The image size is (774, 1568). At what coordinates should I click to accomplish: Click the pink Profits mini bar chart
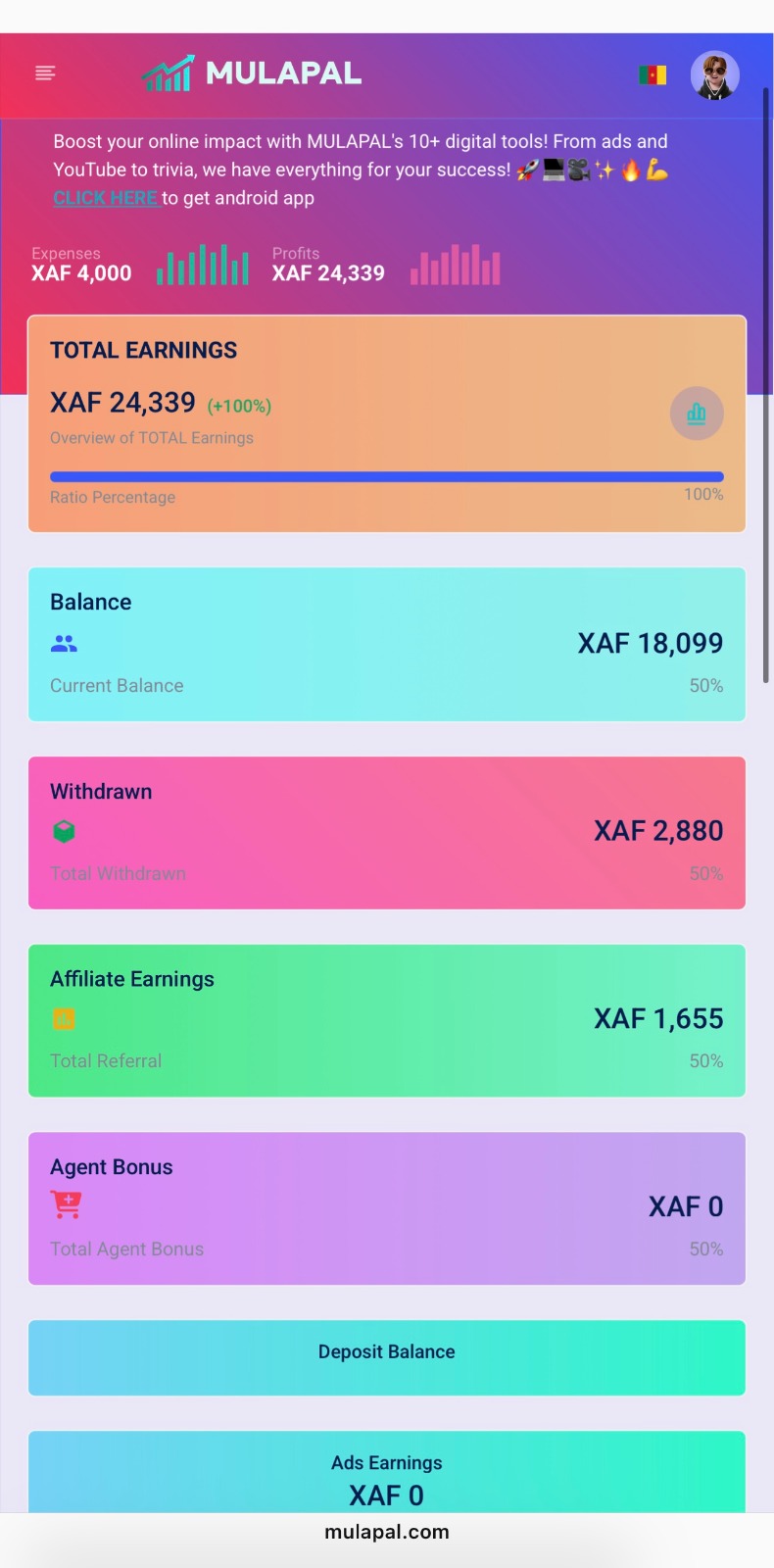(x=456, y=265)
